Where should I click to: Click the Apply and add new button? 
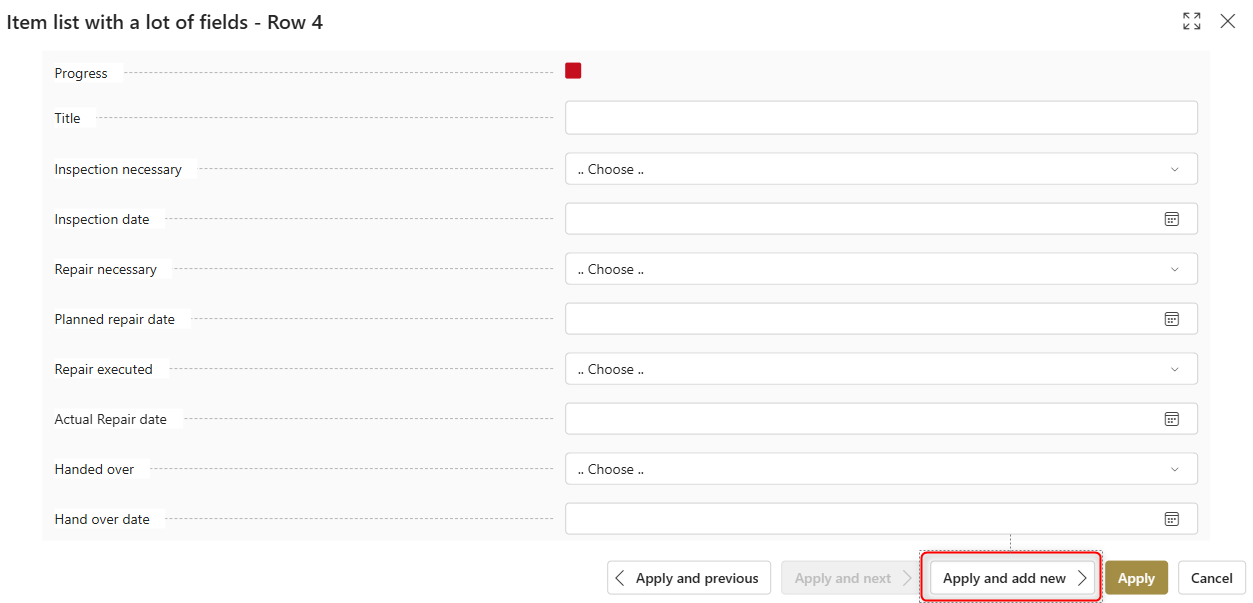pyautogui.click(x=1011, y=577)
